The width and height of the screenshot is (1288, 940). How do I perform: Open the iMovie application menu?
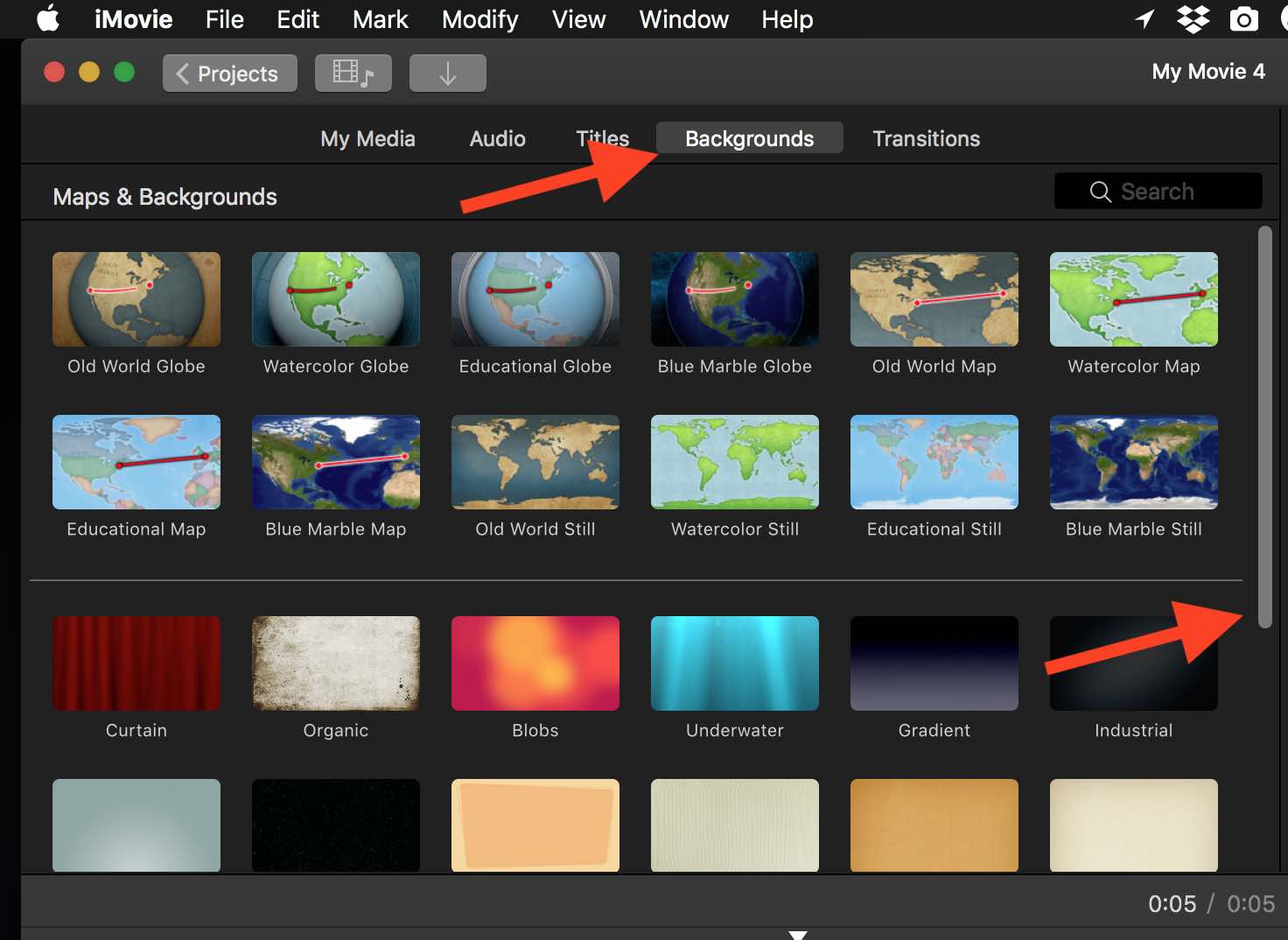pos(133,18)
